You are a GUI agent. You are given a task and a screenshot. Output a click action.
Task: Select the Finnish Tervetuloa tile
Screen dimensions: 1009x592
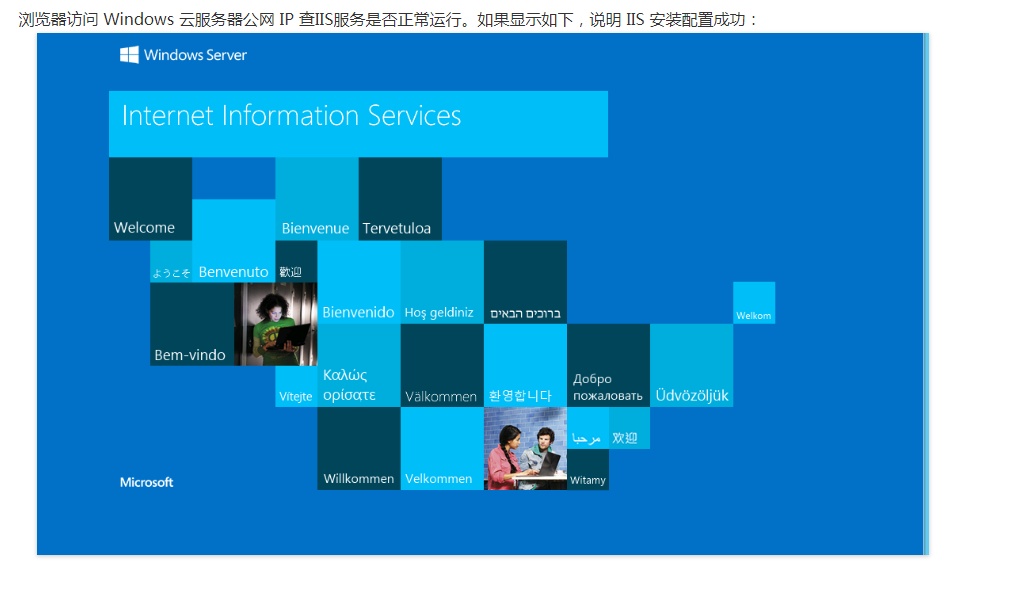[x=400, y=199]
